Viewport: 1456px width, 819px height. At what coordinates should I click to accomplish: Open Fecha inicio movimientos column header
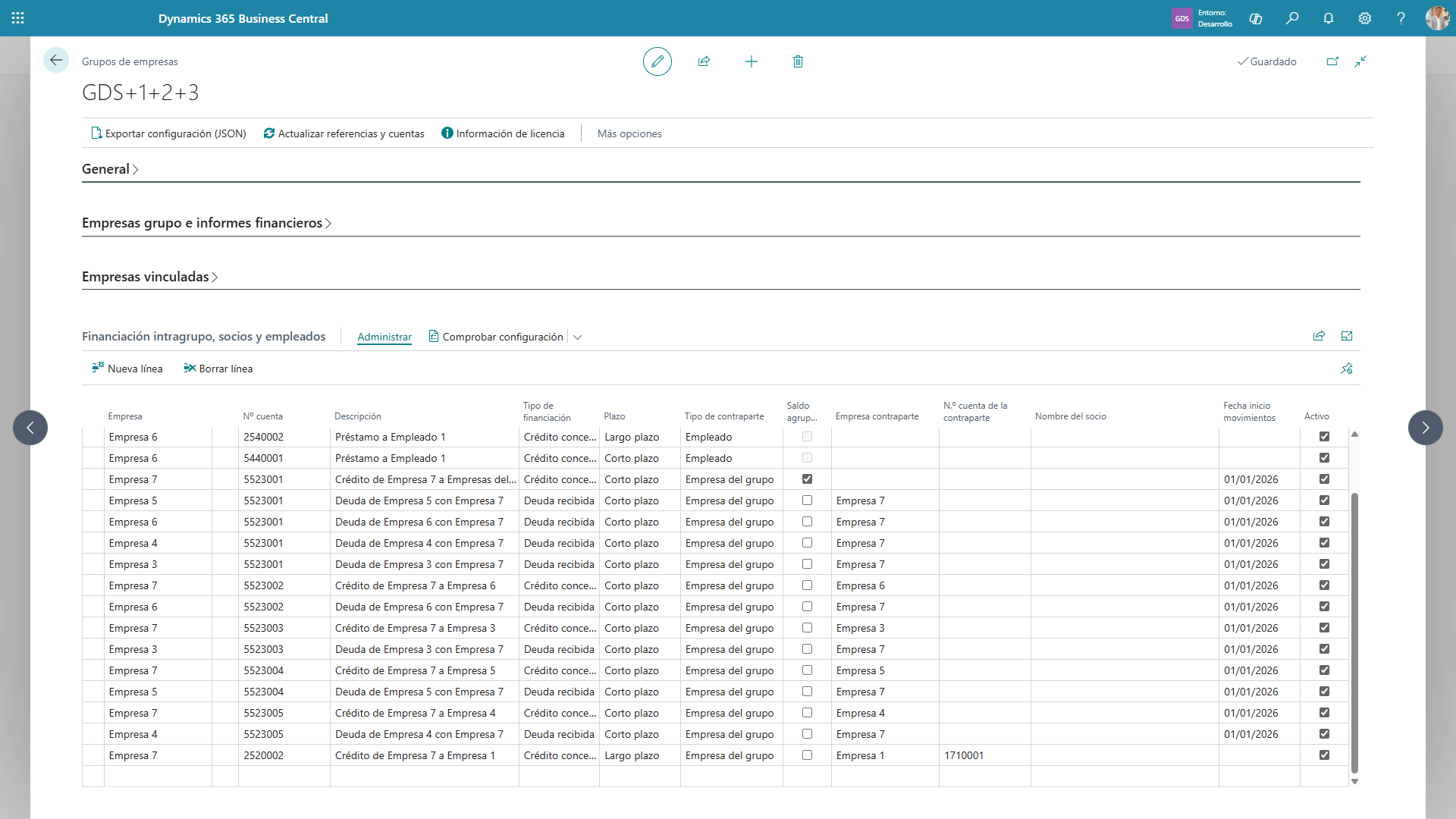pos(1249,412)
